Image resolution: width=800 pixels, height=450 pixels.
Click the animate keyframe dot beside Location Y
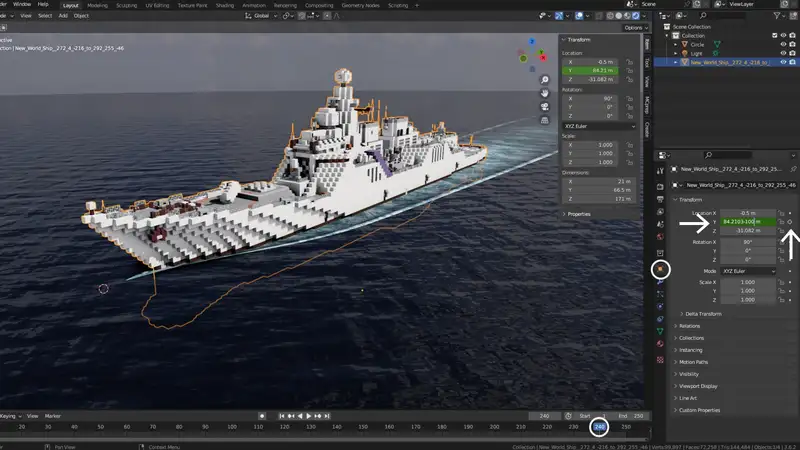point(790,221)
